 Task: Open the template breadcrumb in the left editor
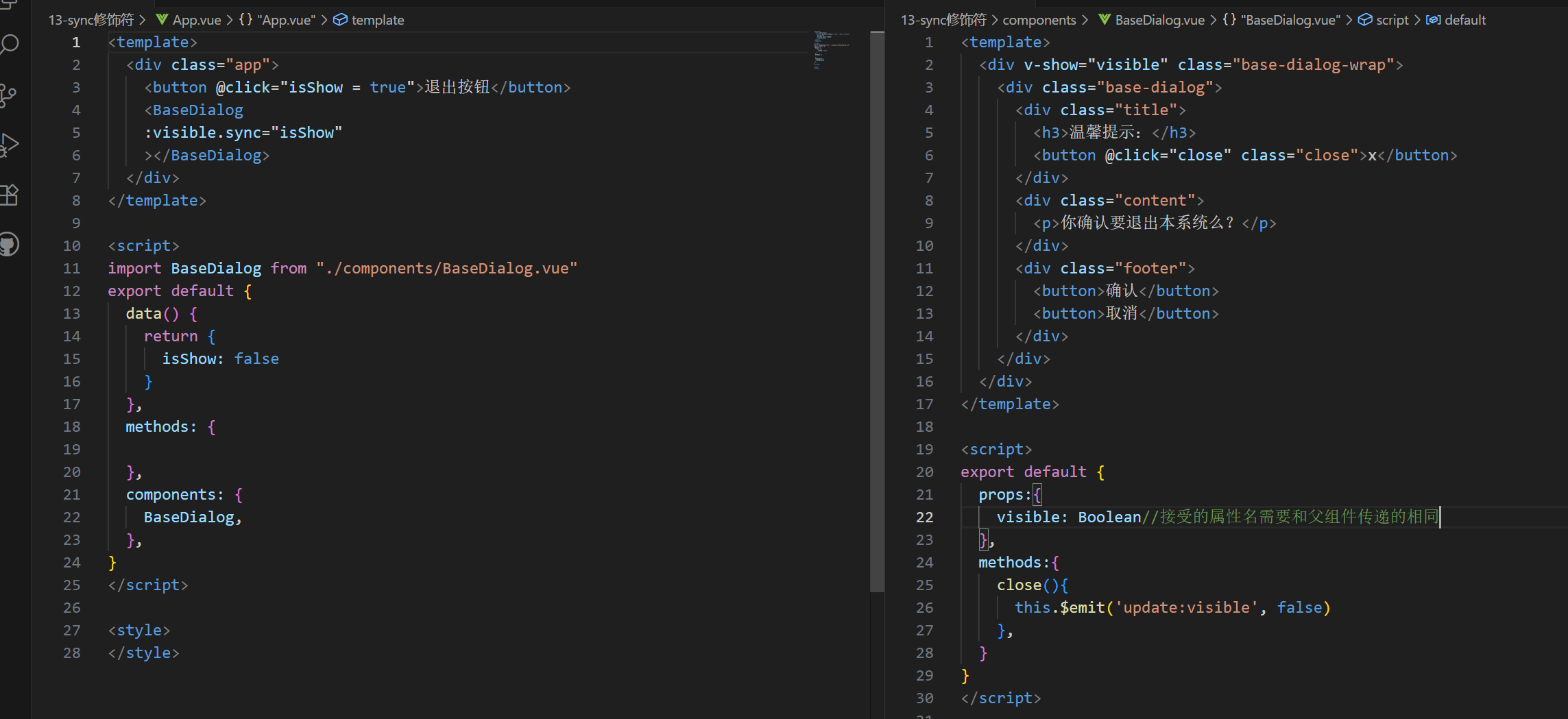(x=378, y=20)
